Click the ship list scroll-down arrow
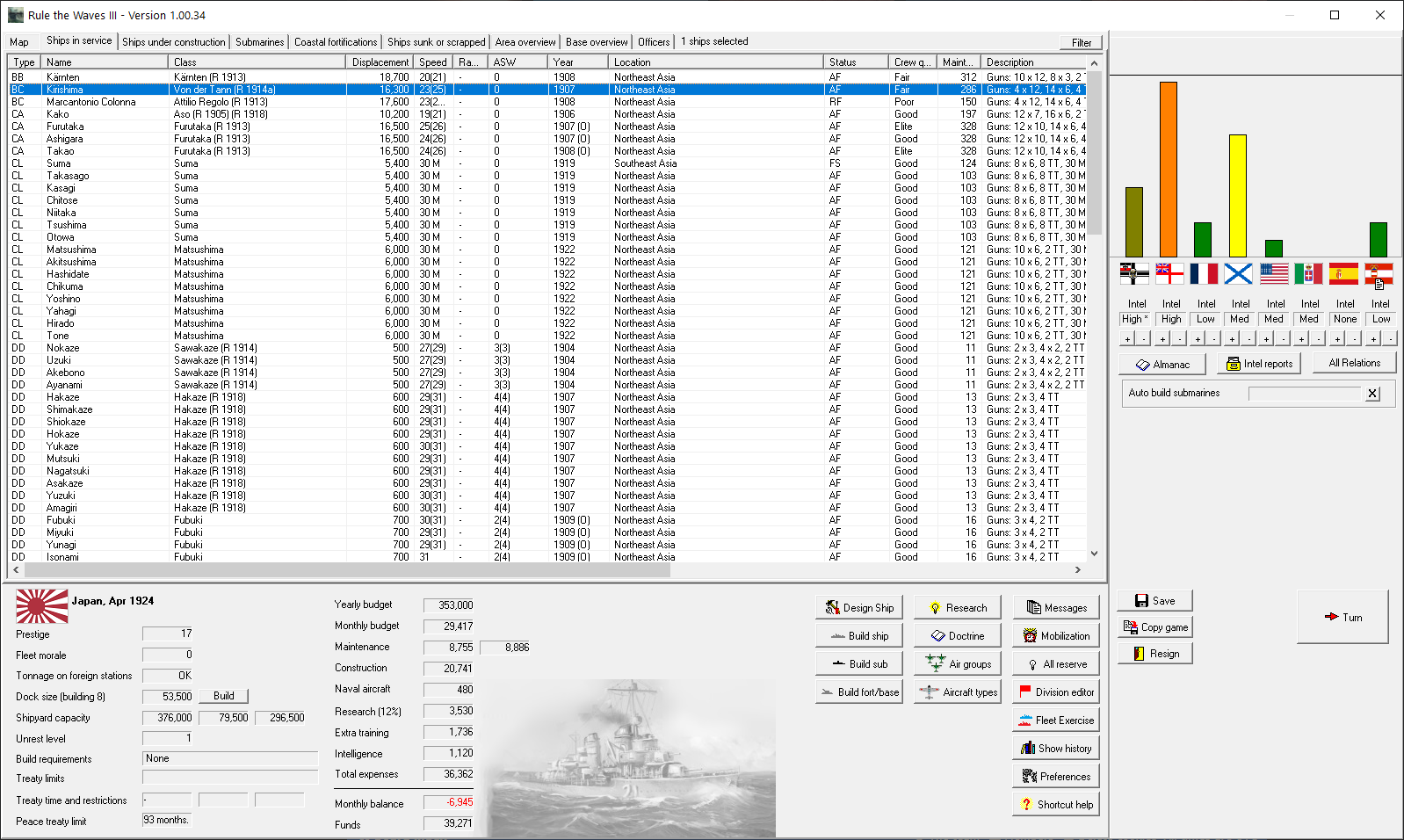Viewport: 1404px width, 840px height. [1094, 554]
